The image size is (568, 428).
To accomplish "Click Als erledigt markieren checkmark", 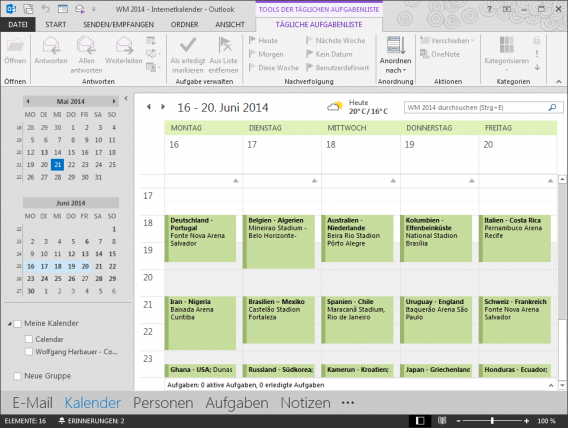I will click(x=188, y=45).
